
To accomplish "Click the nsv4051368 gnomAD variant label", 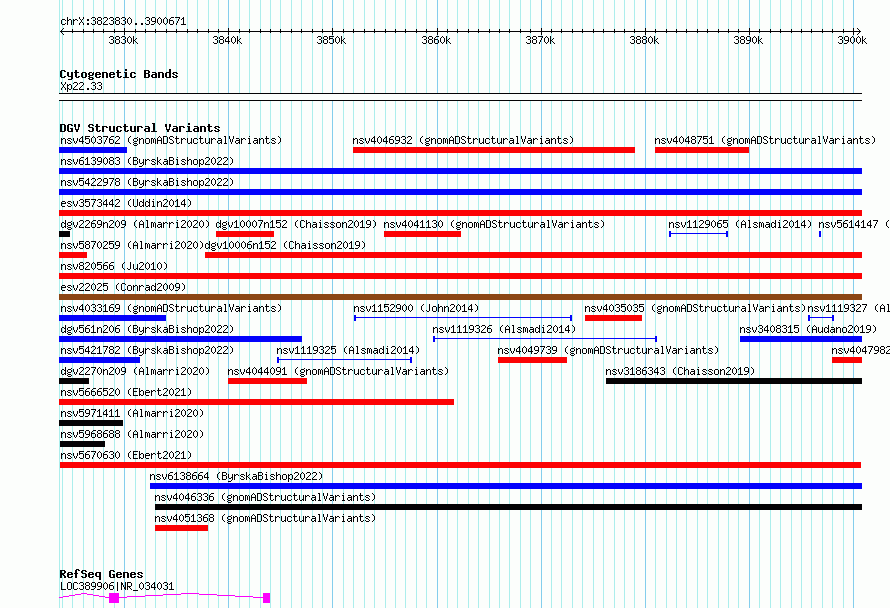I will tap(265, 518).
